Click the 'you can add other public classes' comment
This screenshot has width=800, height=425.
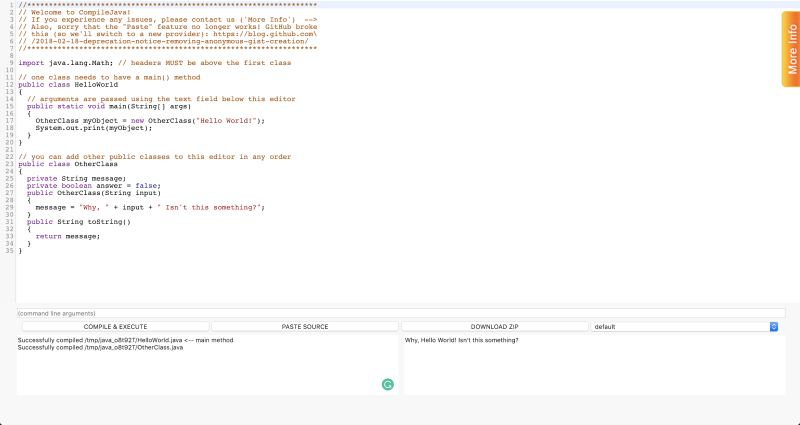tap(155, 157)
